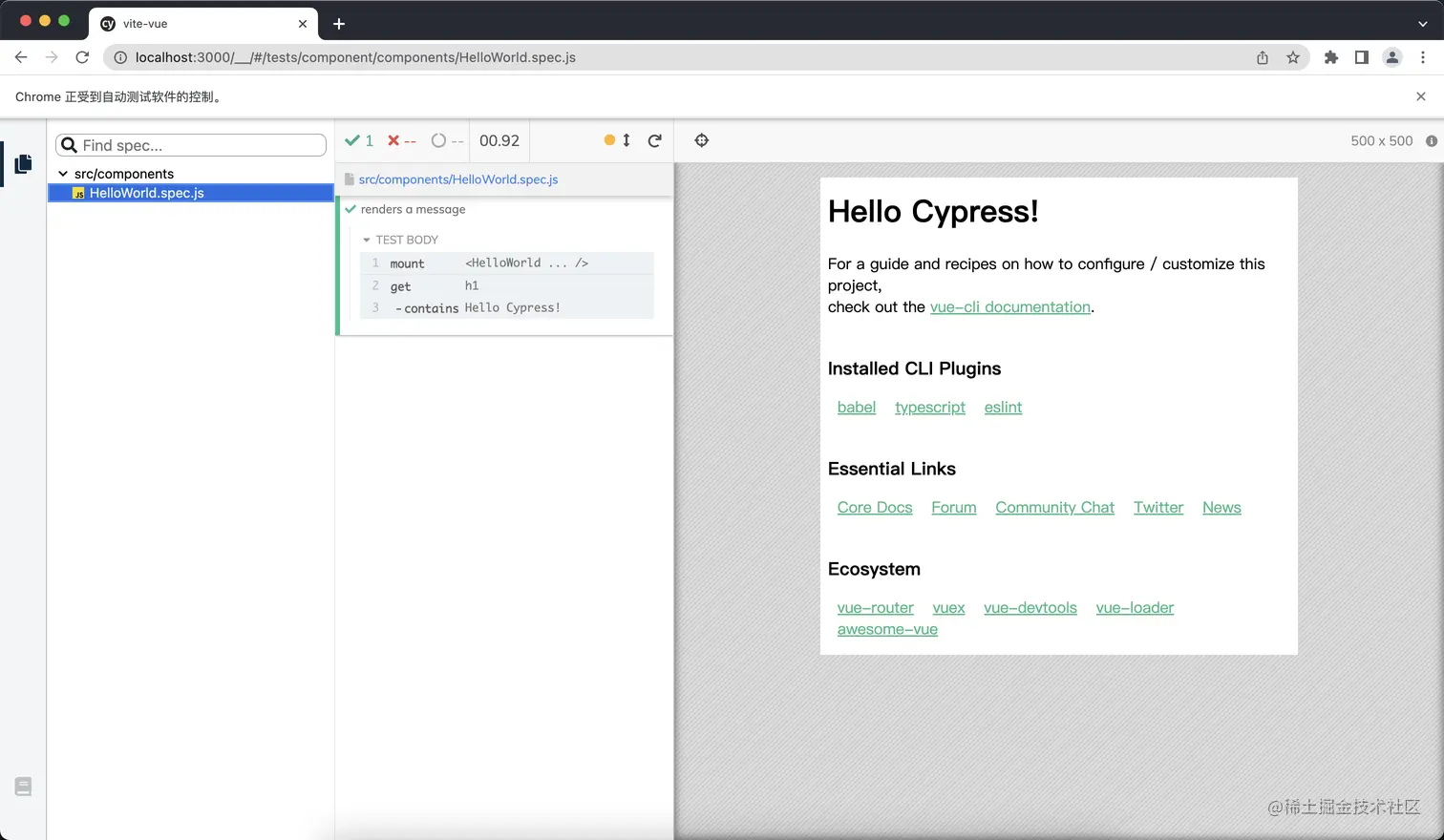Open the typescript plugin link
This screenshot has height=840, width=1444.
click(x=930, y=407)
